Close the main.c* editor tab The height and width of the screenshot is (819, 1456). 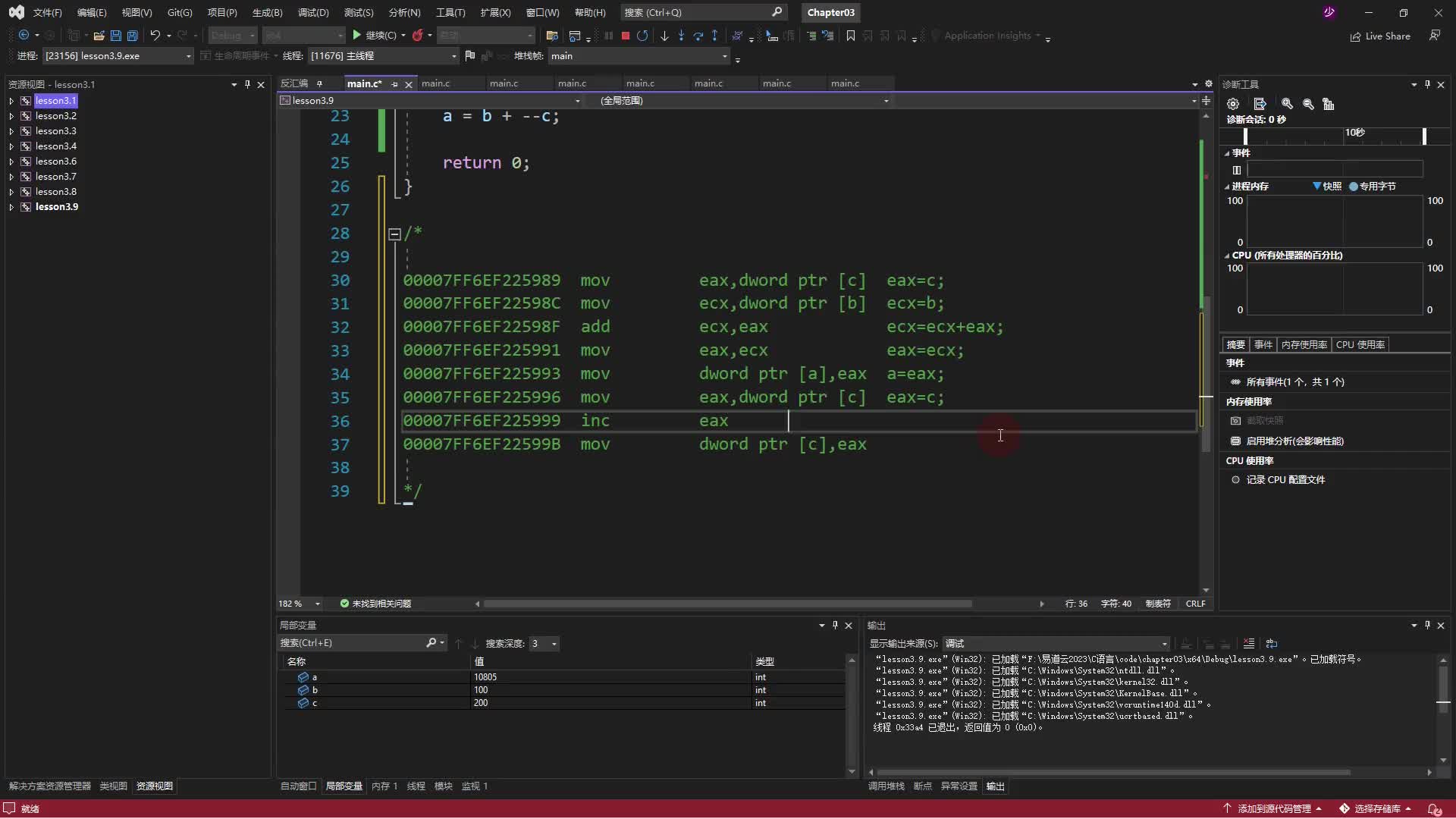pyautogui.click(x=409, y=85)
